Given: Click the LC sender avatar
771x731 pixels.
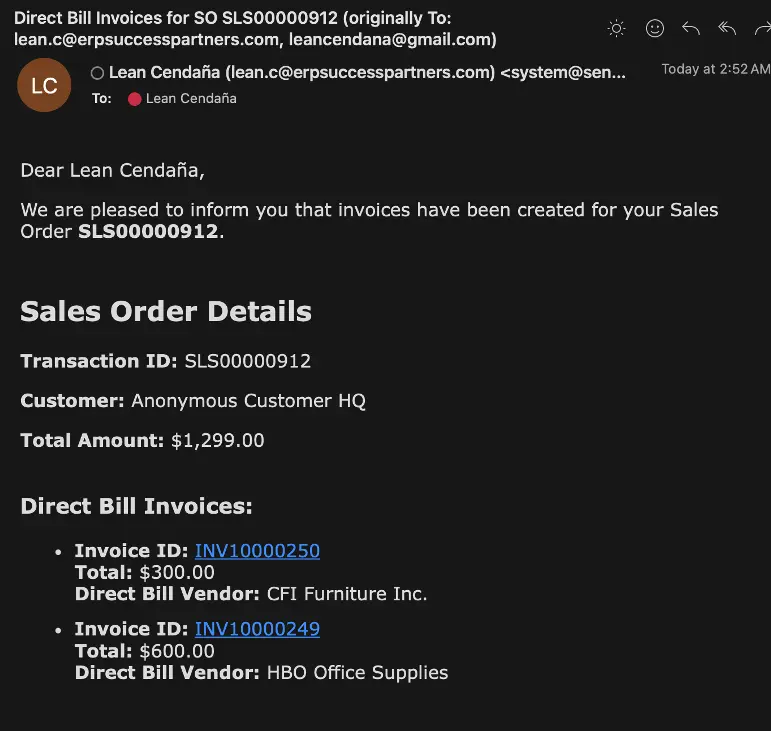Looking at the screenshot, I should point(44,85).
